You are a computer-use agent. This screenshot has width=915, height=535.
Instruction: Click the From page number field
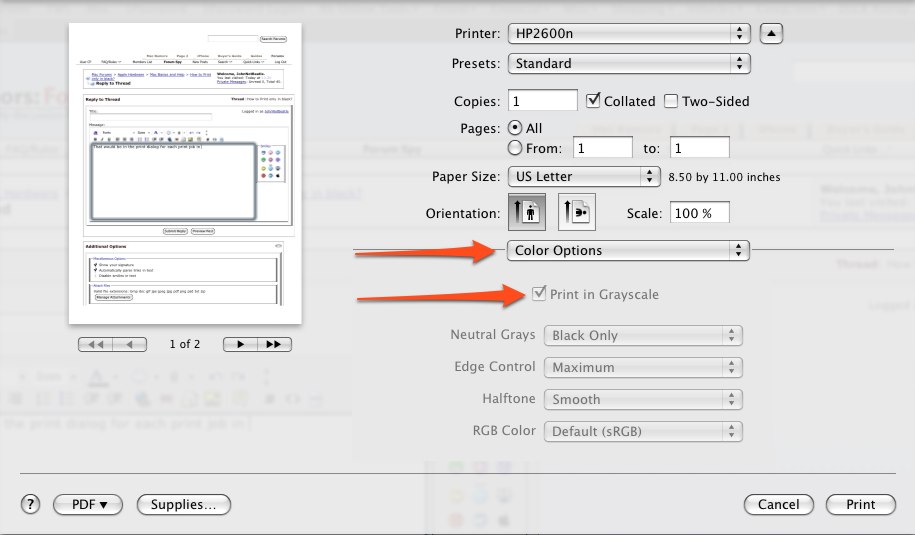[x=603, y=148]
